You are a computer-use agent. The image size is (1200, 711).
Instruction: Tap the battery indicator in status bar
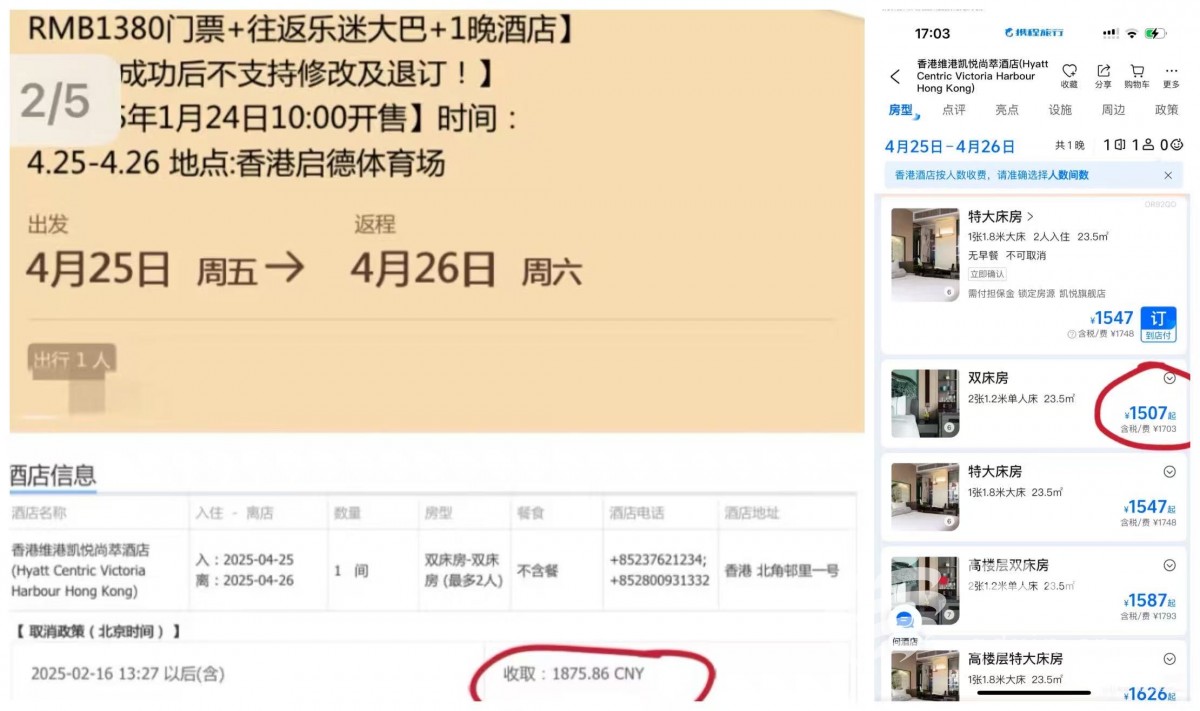tap(1156, 33)
